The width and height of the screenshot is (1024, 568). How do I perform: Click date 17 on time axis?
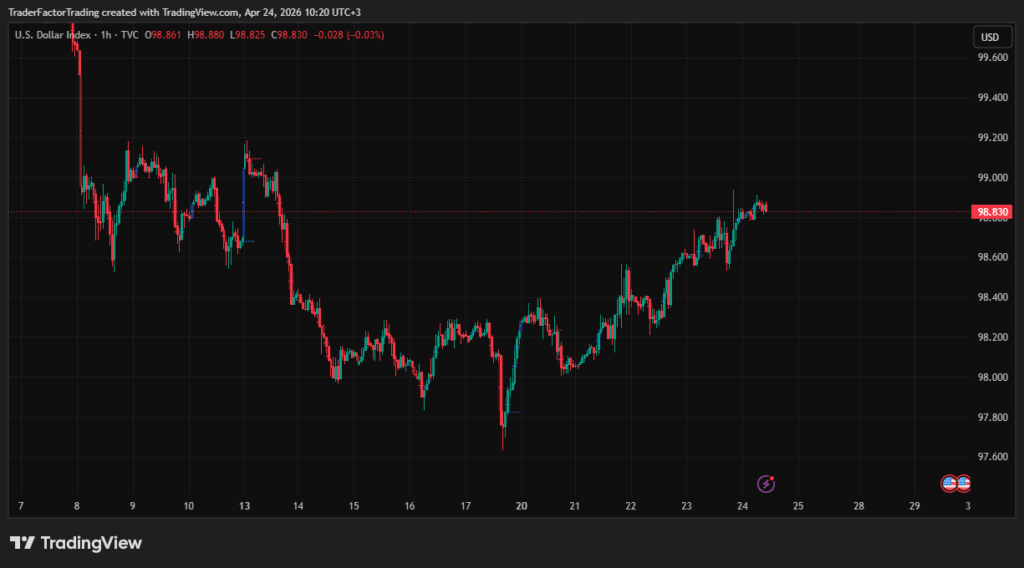pyautogui.click(x=466, y=506)
